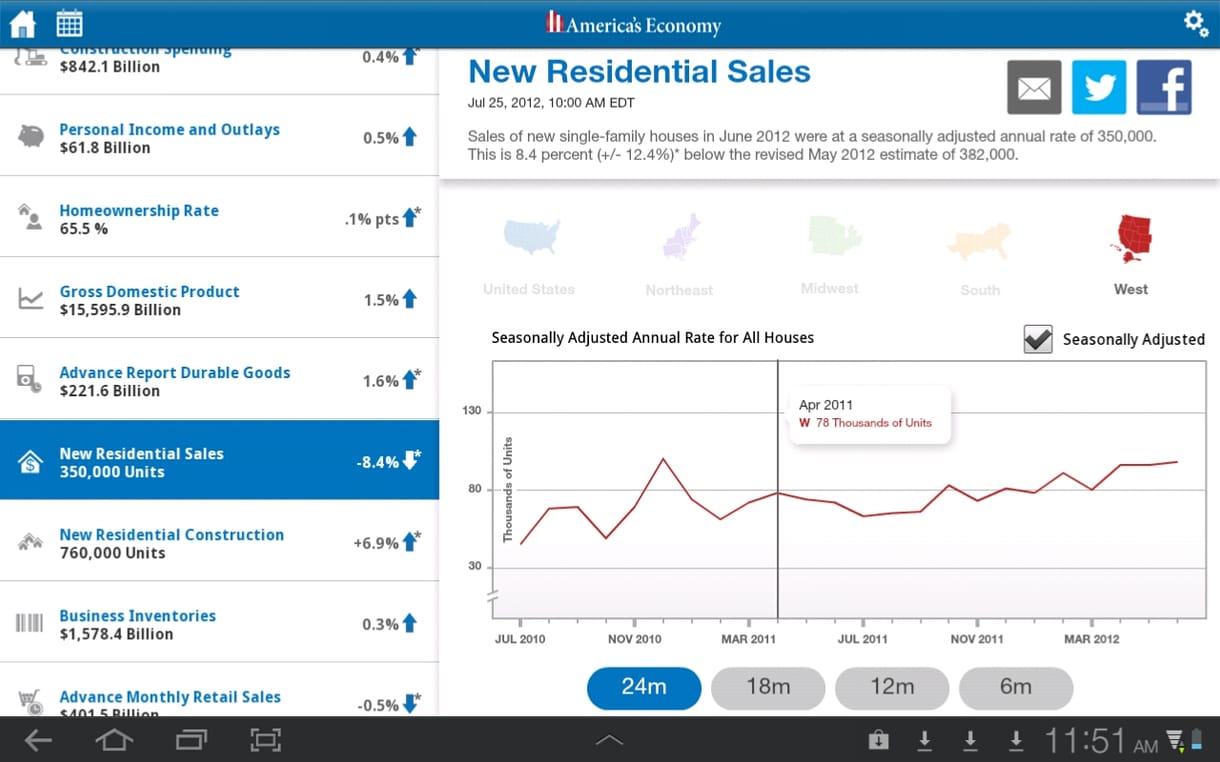Click the New Residential Sales heading
The height and width of the screenshot is (762, 1220).
(639, 72)
